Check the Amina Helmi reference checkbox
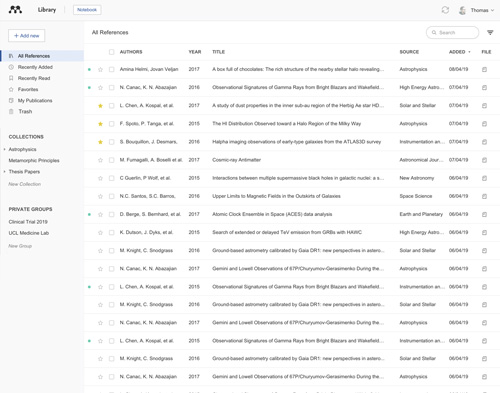The width and height of the screenshot is (500, 393). pyautogui.click(x=111, y=69)
